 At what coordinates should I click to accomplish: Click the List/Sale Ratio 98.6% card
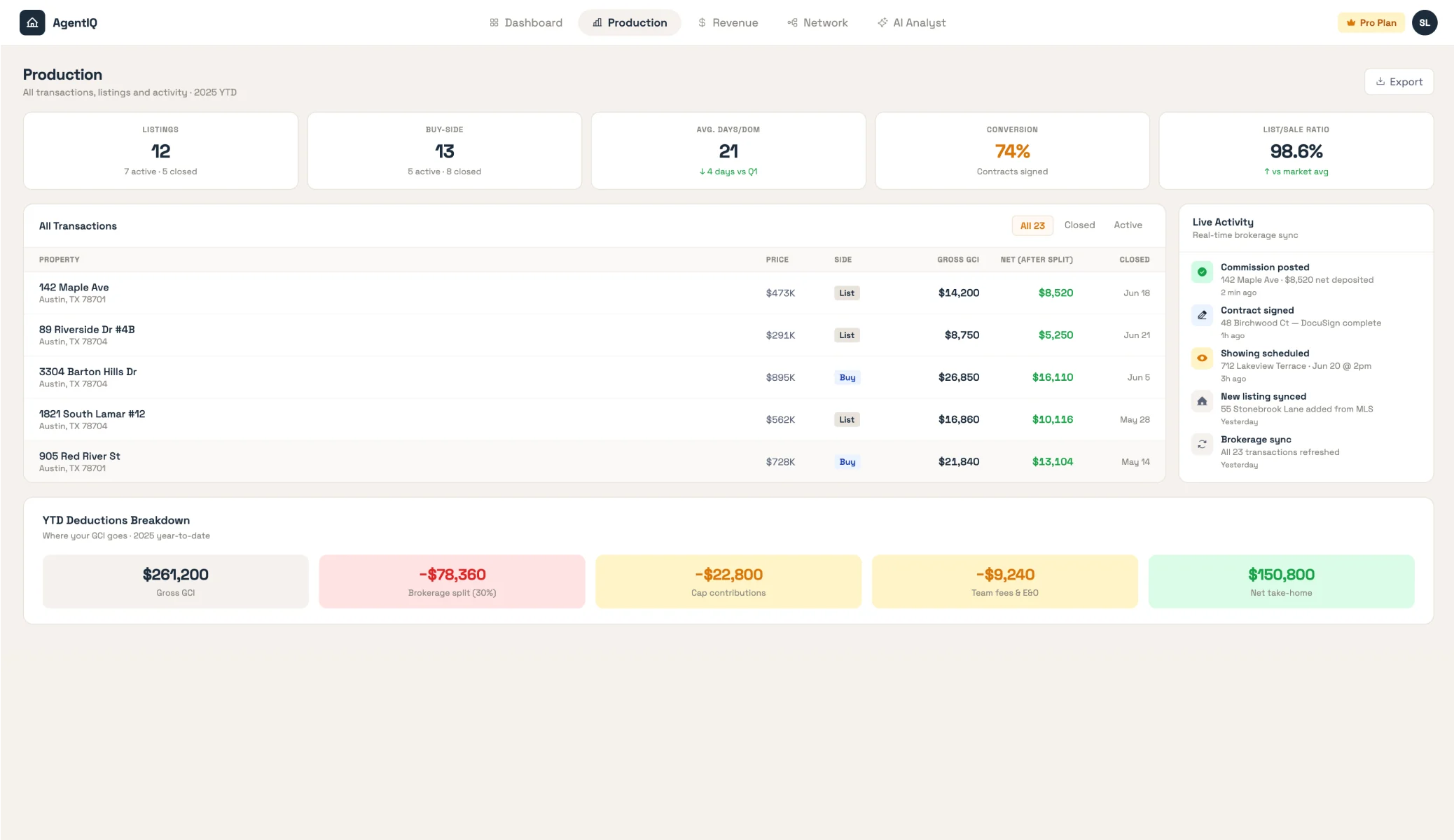(1296, 150)
